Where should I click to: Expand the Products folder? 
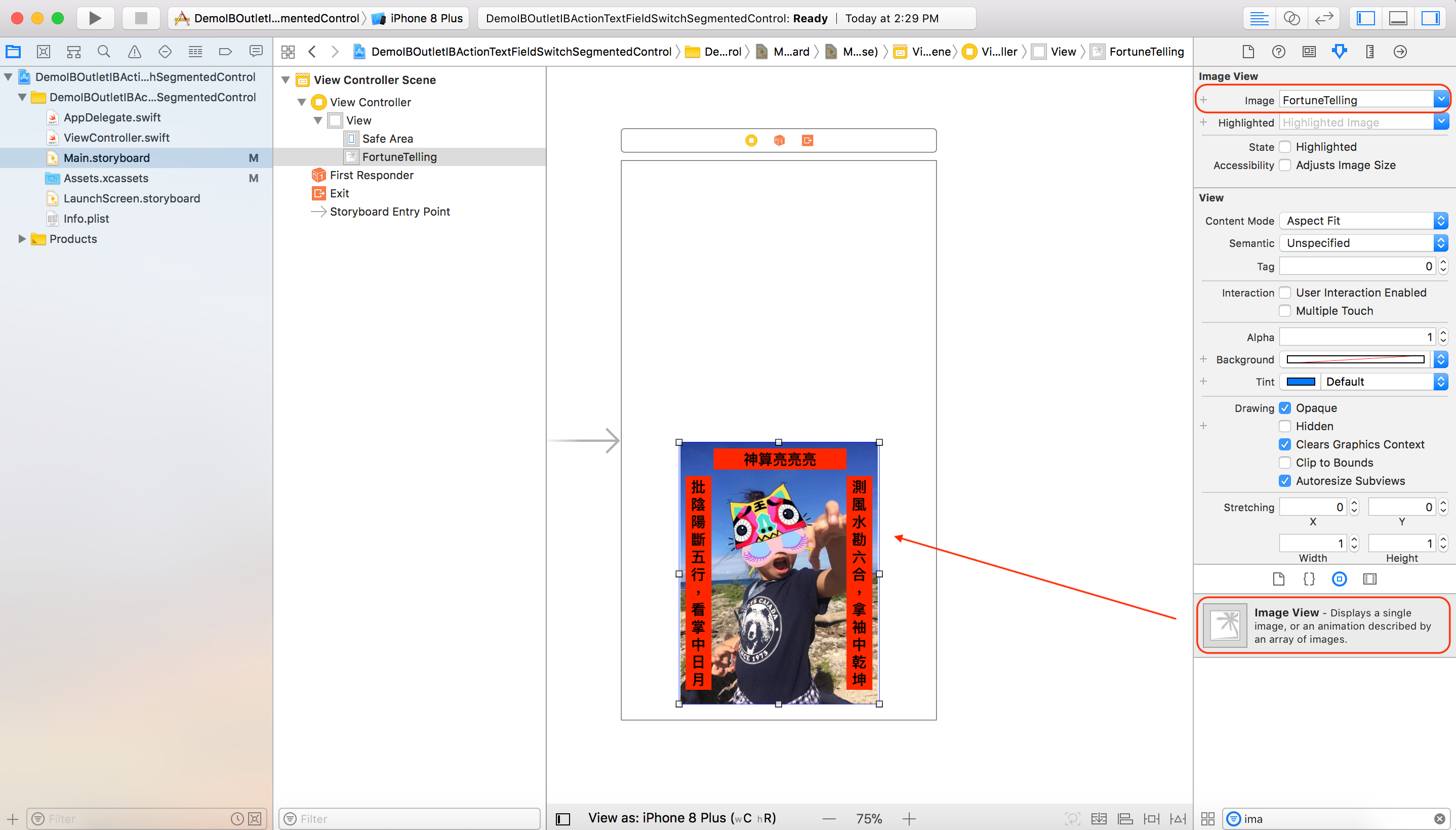(22, 239)
